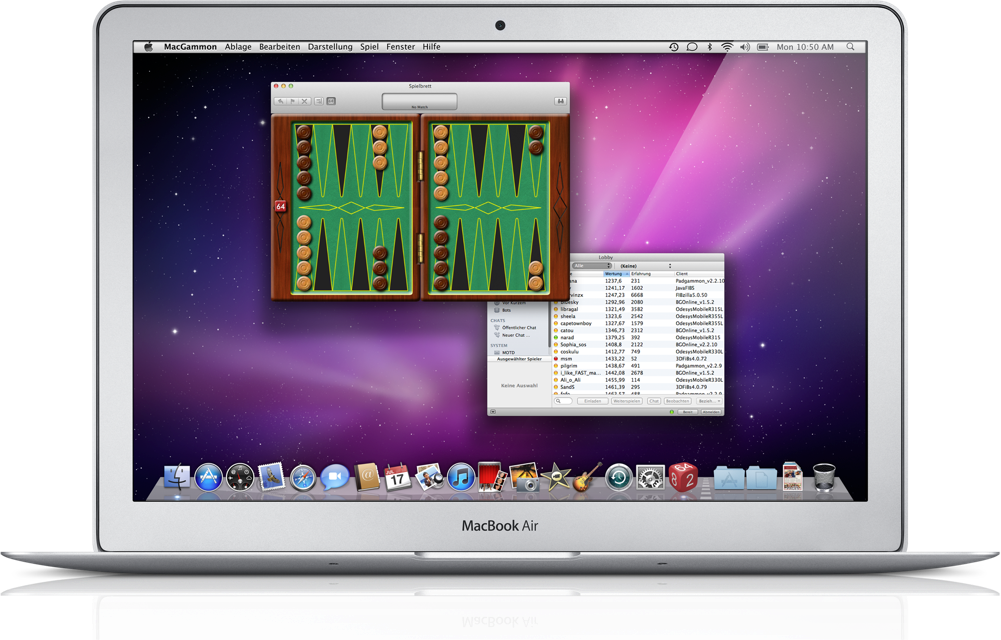Open iCal from the Dock

point(397,477)
